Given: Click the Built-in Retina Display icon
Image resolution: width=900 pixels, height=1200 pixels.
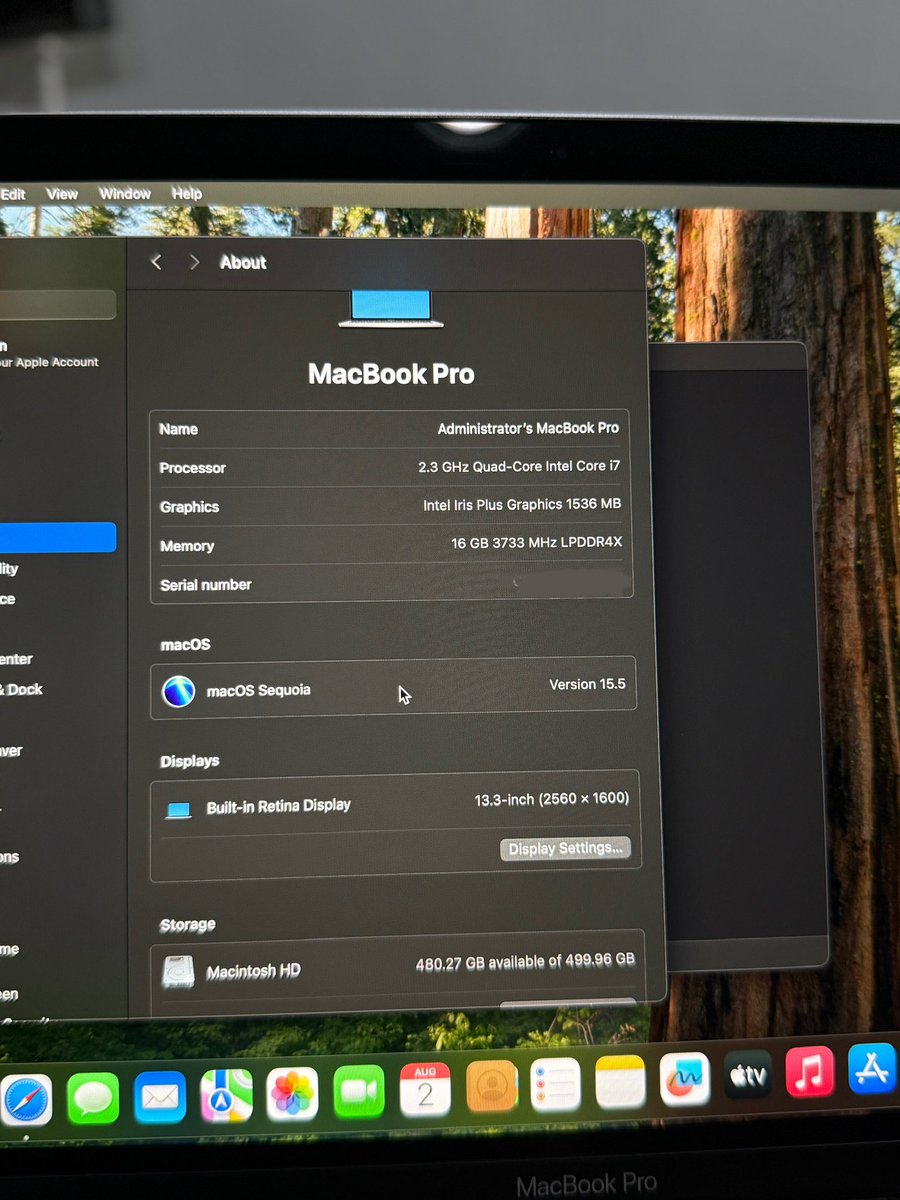Looking at the screenshot, I should (x=178, y=810).
